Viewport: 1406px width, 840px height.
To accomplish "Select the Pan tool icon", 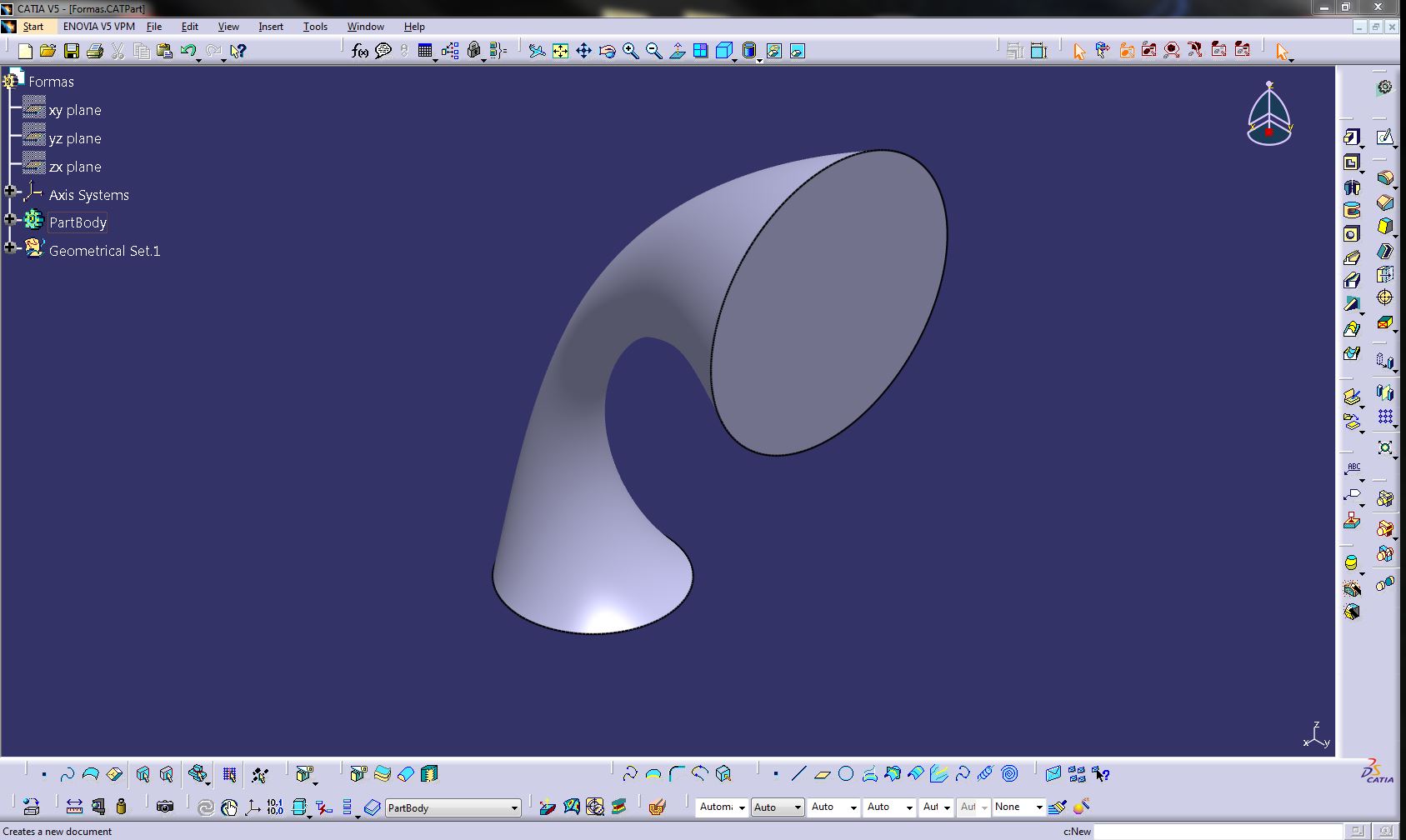I will (x=584, y=52).
